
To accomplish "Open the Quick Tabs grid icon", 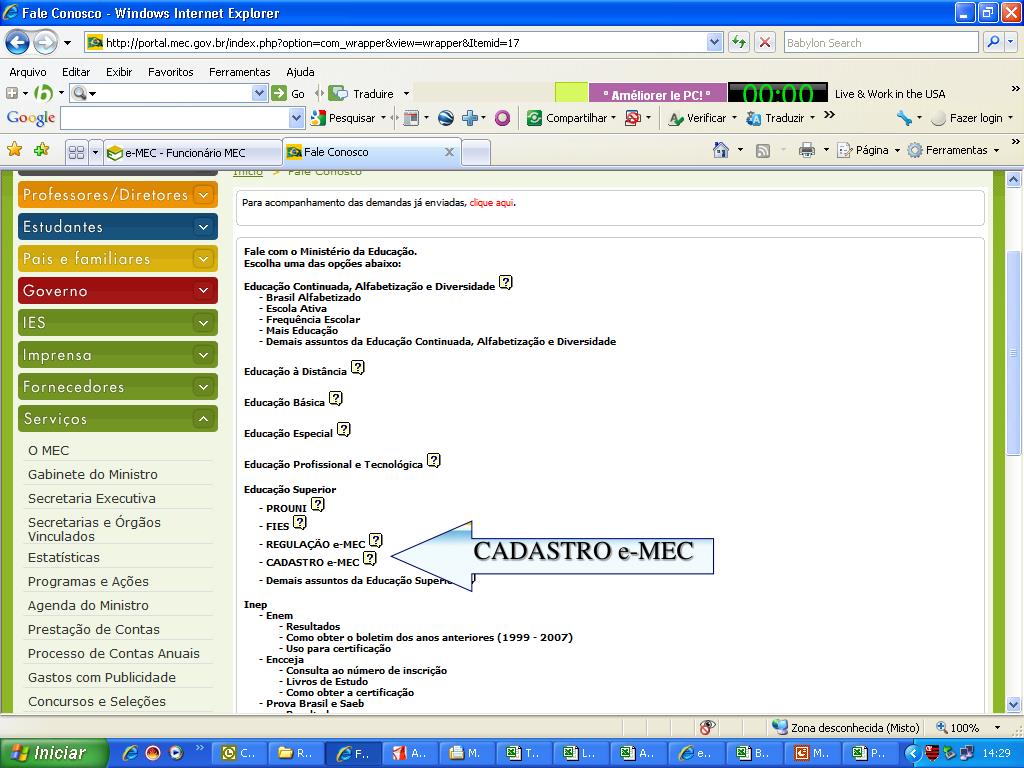I will tap(76, 152).
